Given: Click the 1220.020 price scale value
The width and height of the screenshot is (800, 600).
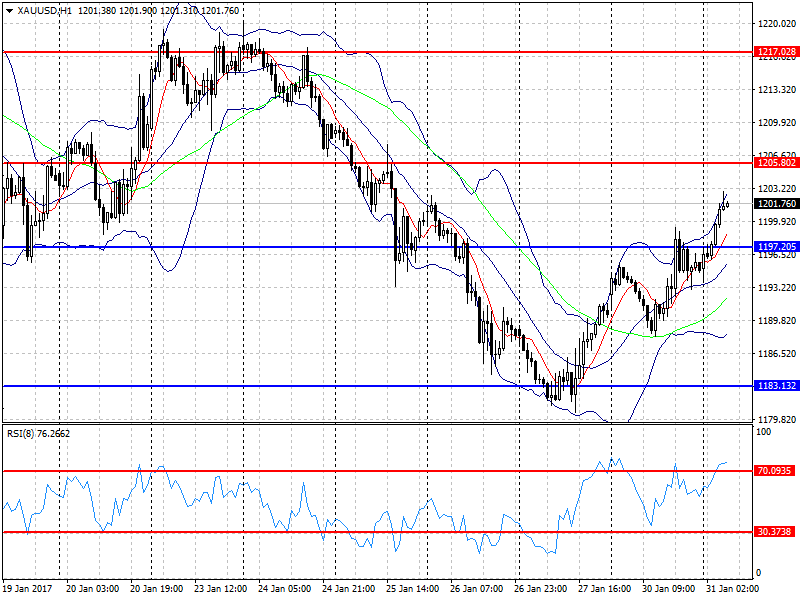Looking at the screenshot, I should tap(777, 23).
